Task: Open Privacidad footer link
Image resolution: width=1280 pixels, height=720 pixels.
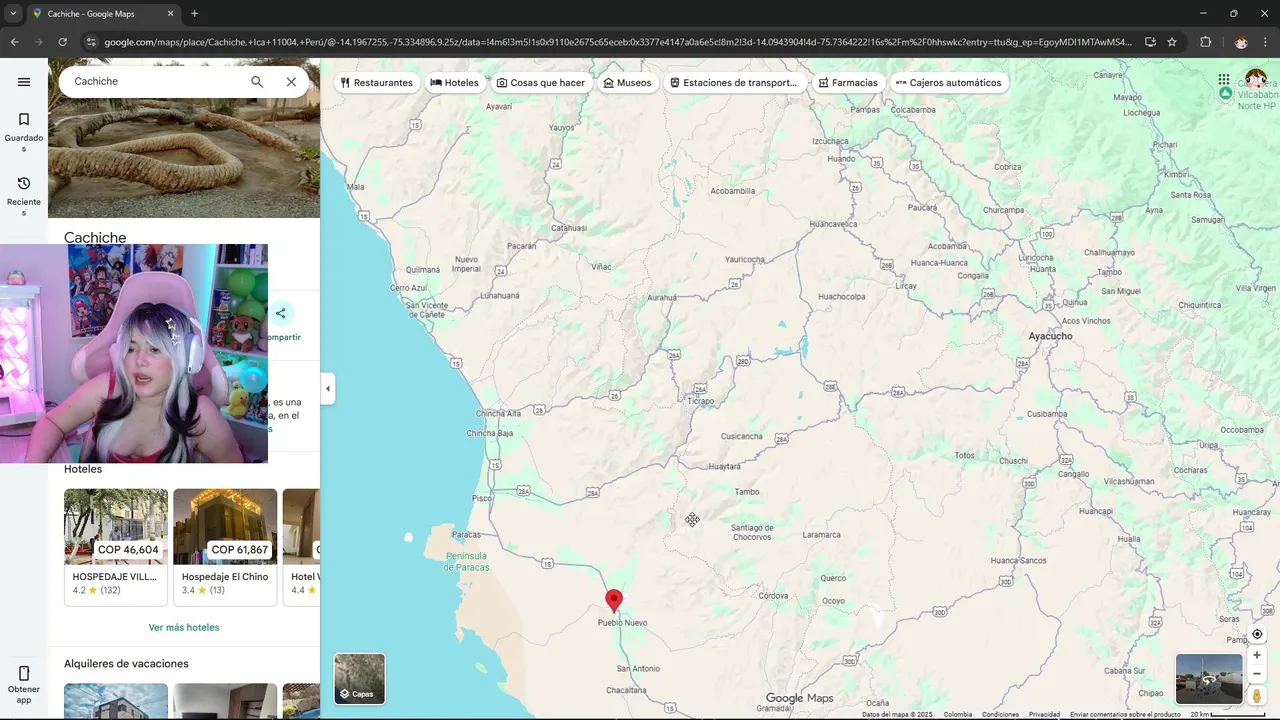Action: pos(1044,714)
